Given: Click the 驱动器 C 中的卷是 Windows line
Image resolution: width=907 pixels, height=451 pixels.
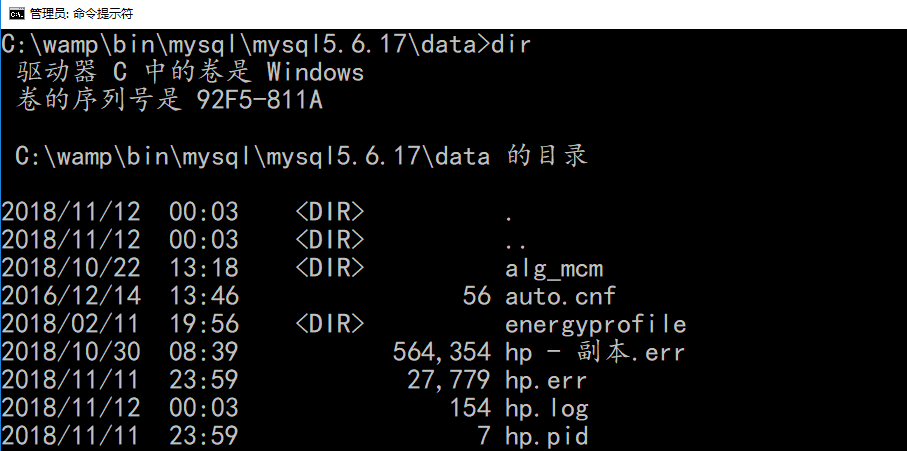Looking at the screenshot, I should (190, 72).
